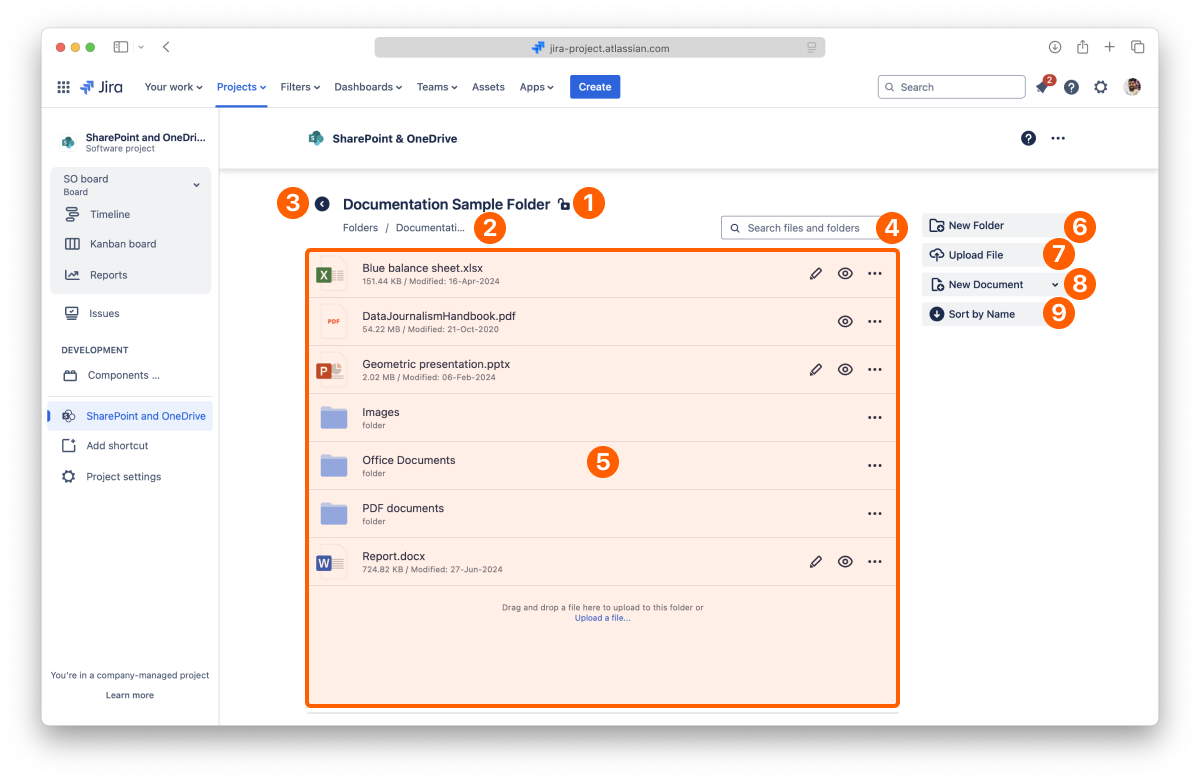Open the Office Documents folder
1200x781 pixels.
(408, 461)
